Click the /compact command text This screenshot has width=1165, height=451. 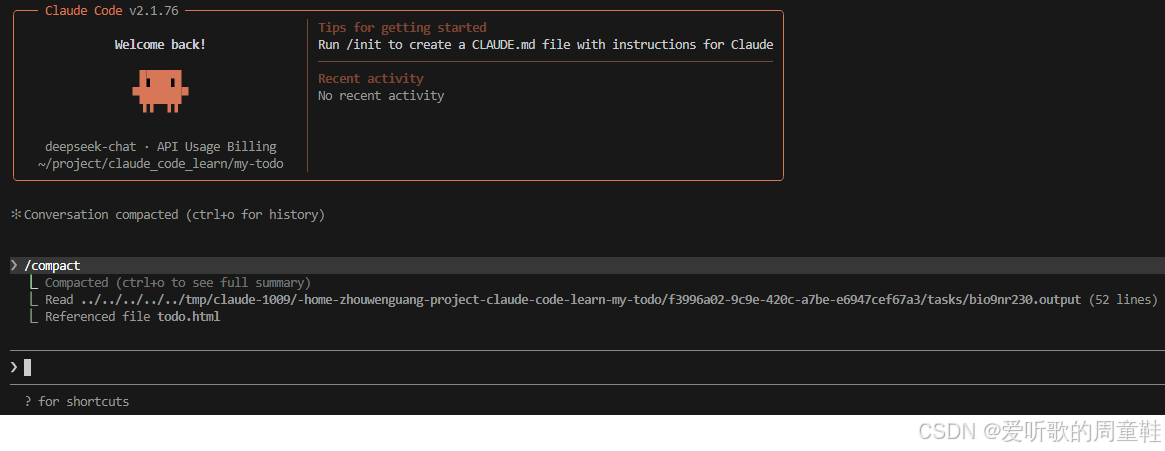pos(52,265)
